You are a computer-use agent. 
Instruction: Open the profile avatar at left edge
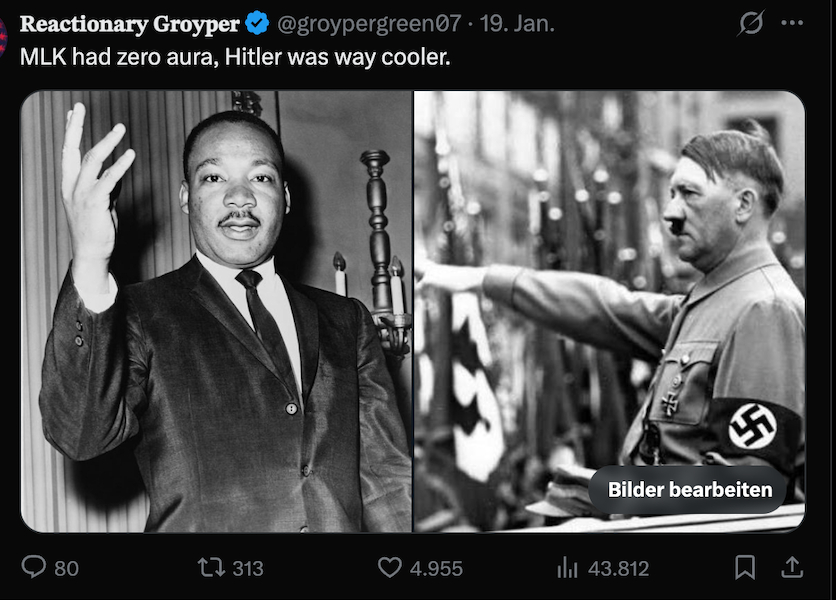pos(3,35)
